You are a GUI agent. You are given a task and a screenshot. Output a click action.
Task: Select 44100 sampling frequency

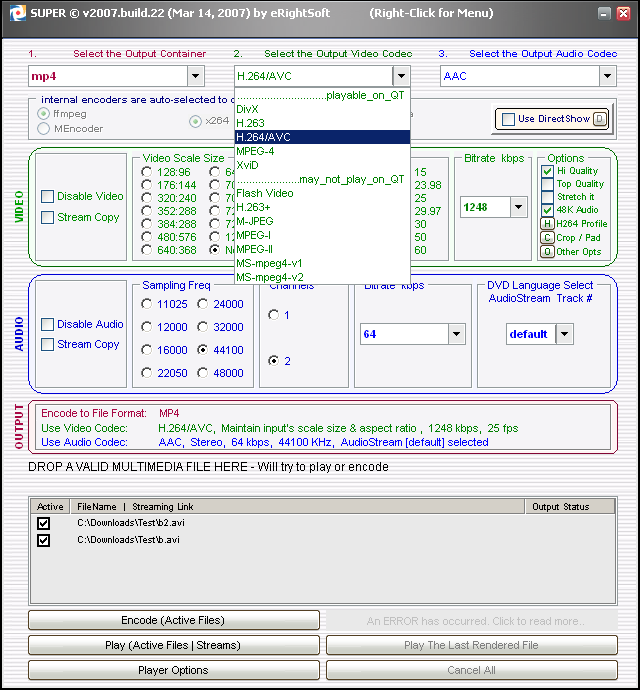coord(202,350)
